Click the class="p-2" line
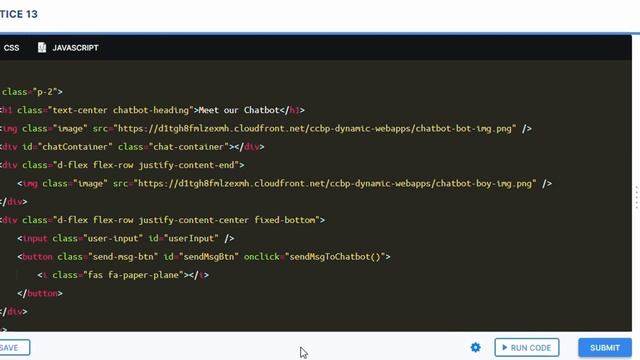 [31, 92]
